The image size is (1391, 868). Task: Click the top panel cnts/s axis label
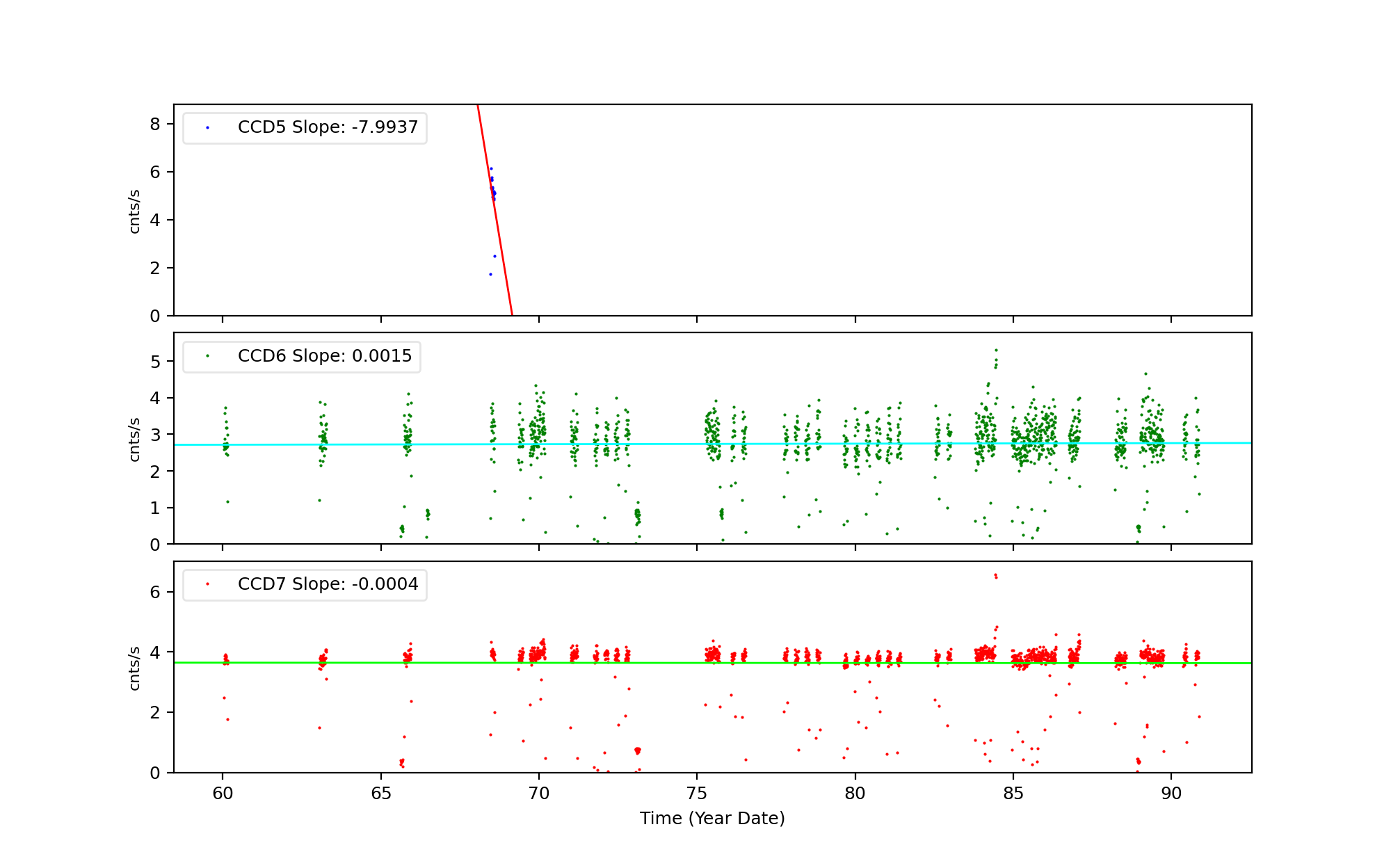[135, 211]
